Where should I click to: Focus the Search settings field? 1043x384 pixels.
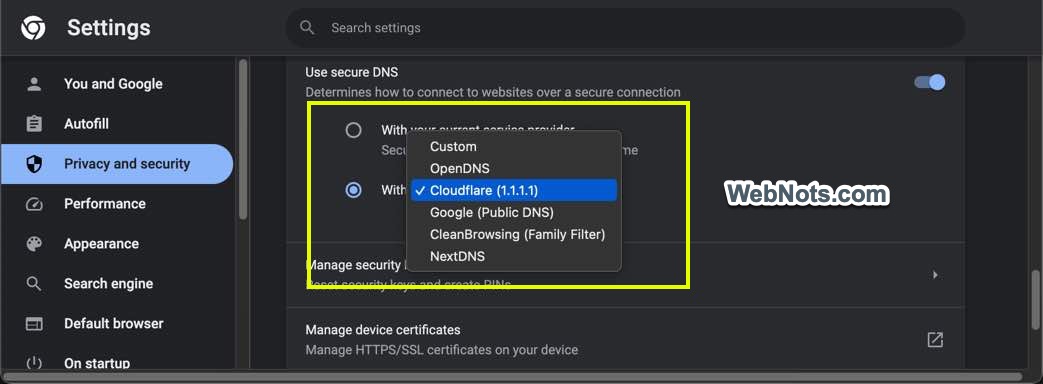coord(625,28)
